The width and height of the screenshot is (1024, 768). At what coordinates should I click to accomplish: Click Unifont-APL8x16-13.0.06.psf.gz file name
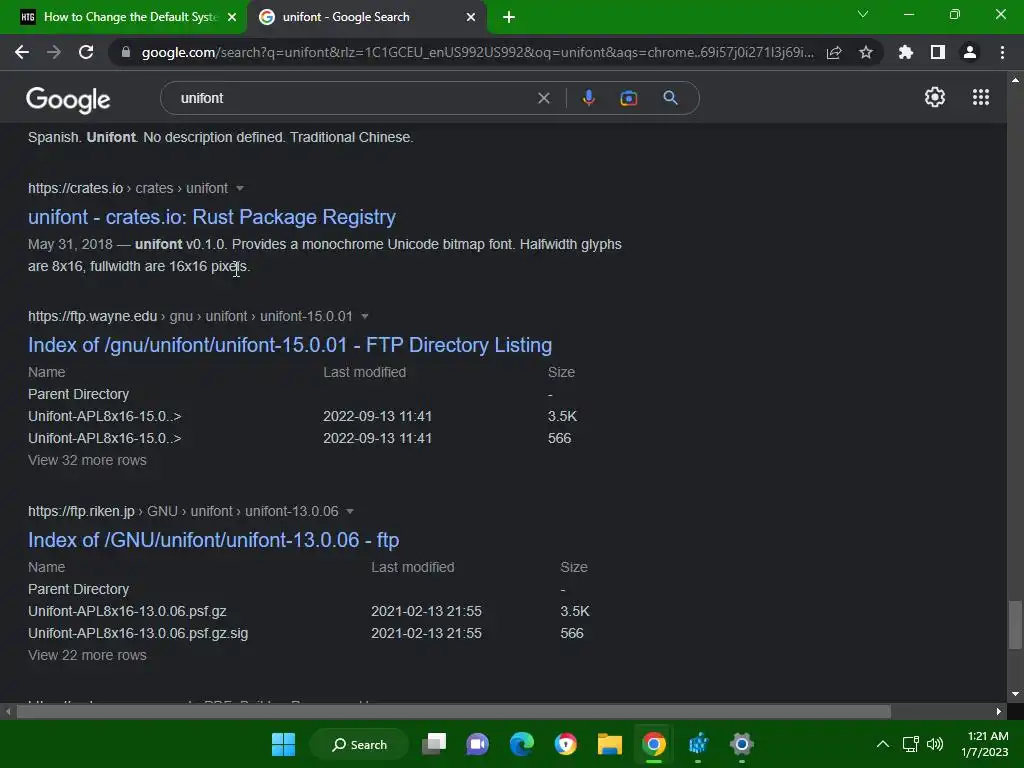(x=127, y=611)
